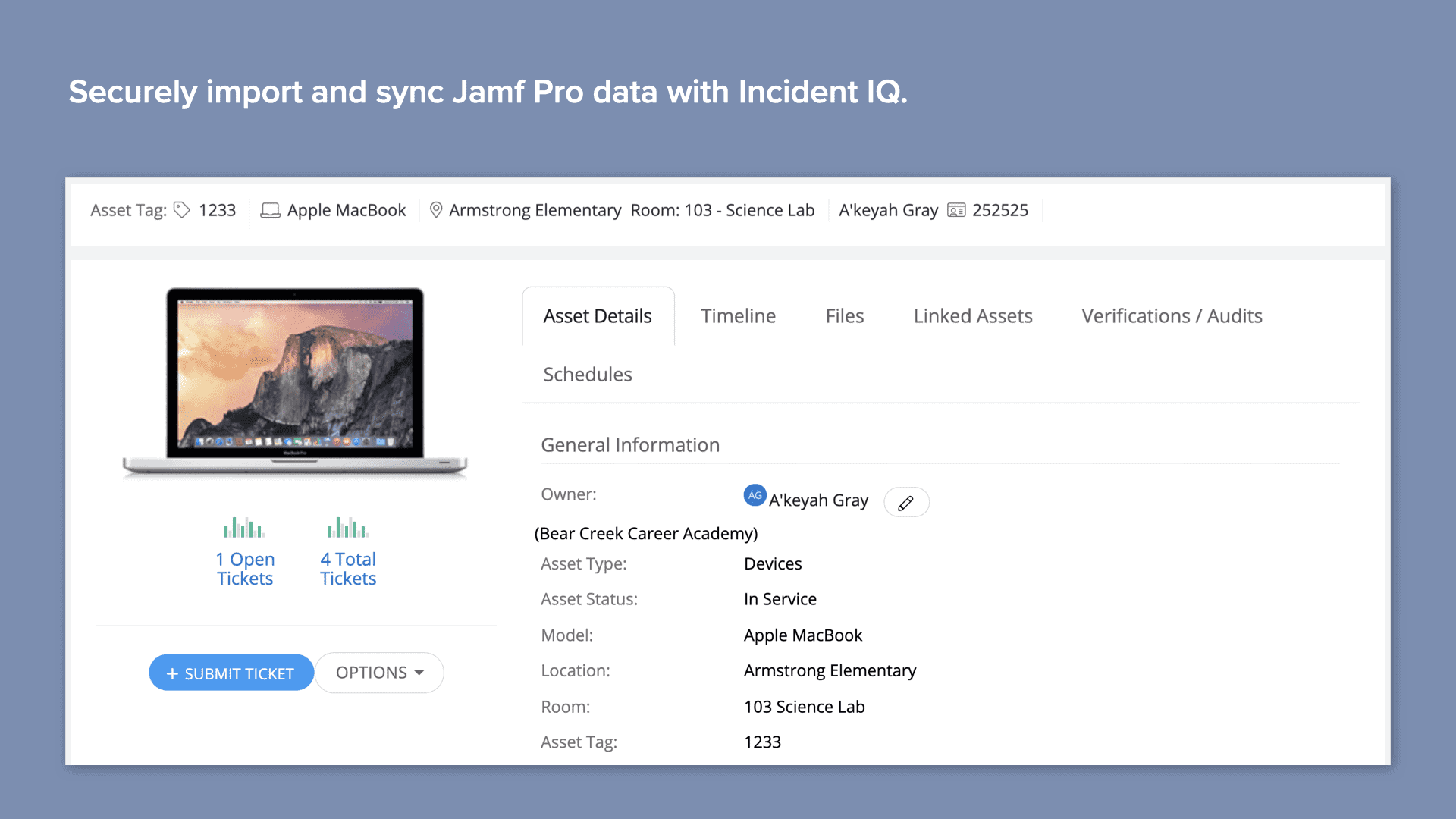The width and height of the screenshot is (1456, 819).
Task: Click the AG avatar icon for A'keyah Gray
Action: (754, 495)
